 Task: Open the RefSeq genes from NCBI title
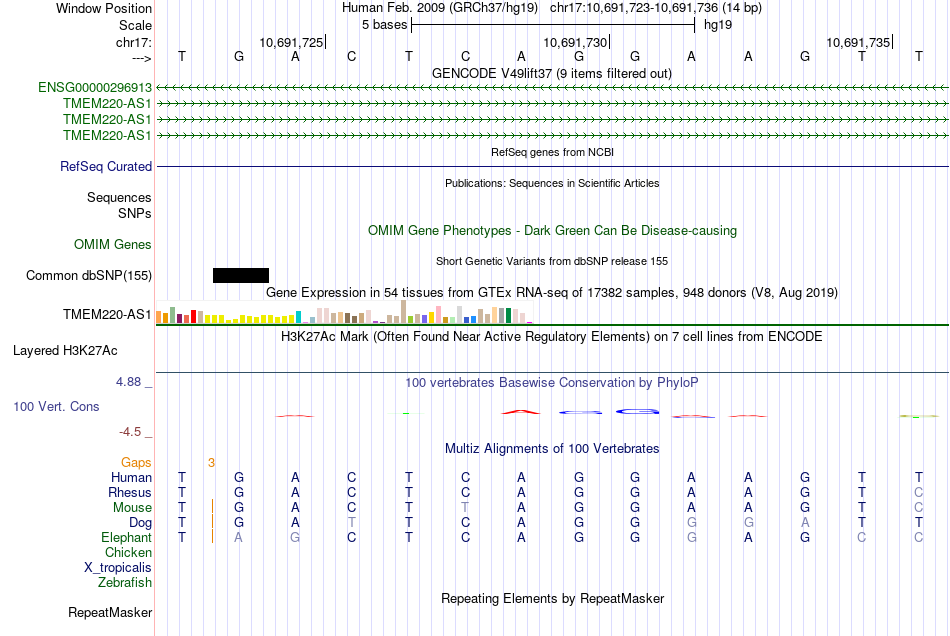click(x=552, y=152)
